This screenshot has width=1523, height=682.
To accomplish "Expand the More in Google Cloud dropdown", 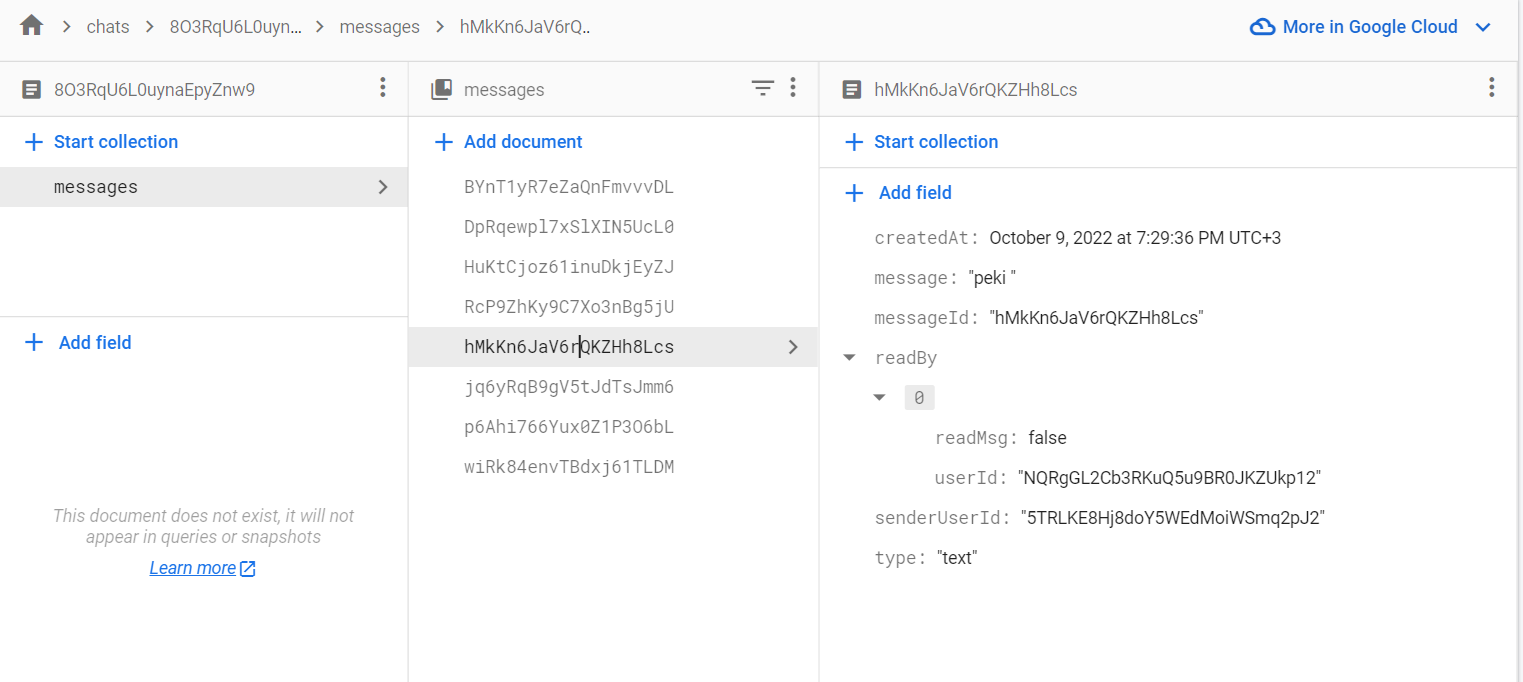I will click(x=1484, y=27).
